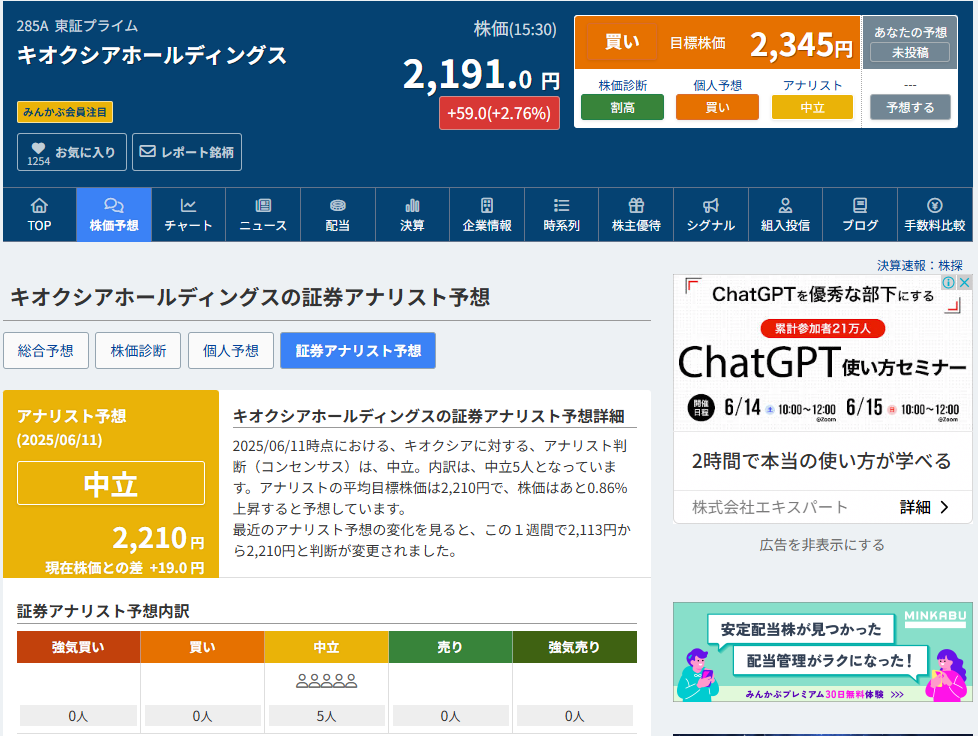
Task: Open the 決算速報：株探 link
Action: click(919, 266)
